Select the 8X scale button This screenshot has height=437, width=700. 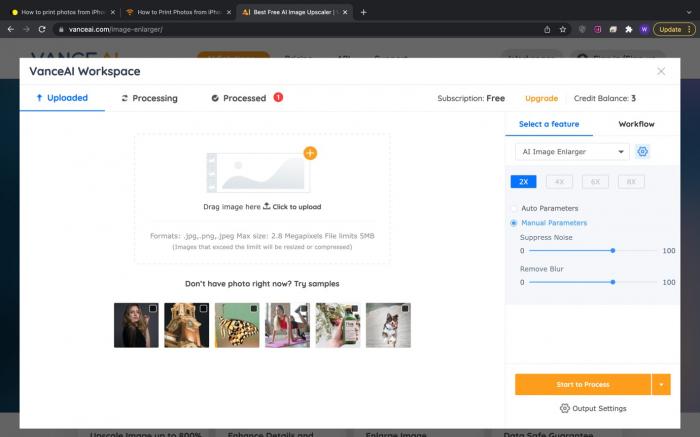coord(631,182)
